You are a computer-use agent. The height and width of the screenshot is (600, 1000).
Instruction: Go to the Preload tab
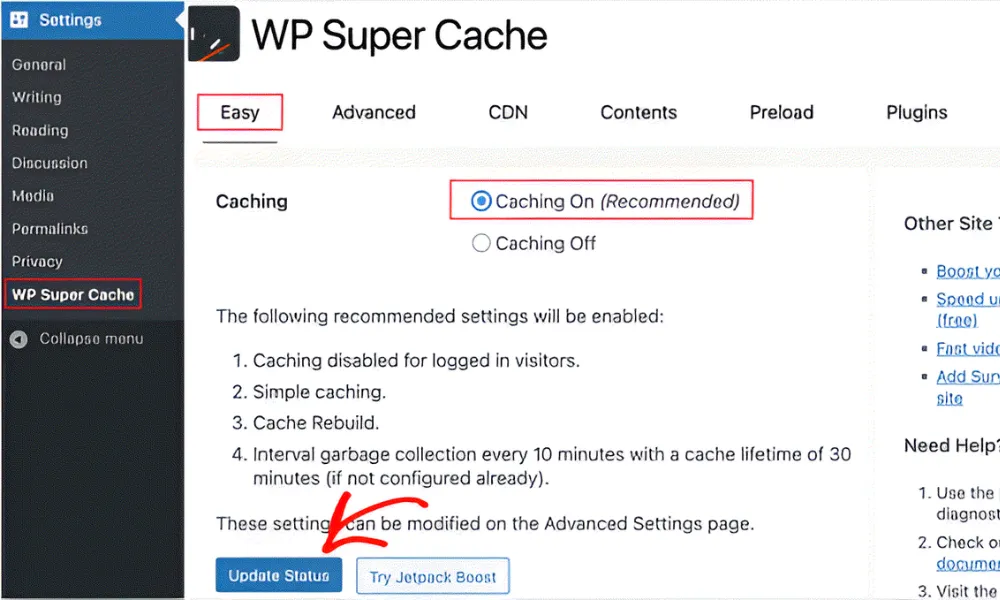pyautogui.click(x=781, y=112)
